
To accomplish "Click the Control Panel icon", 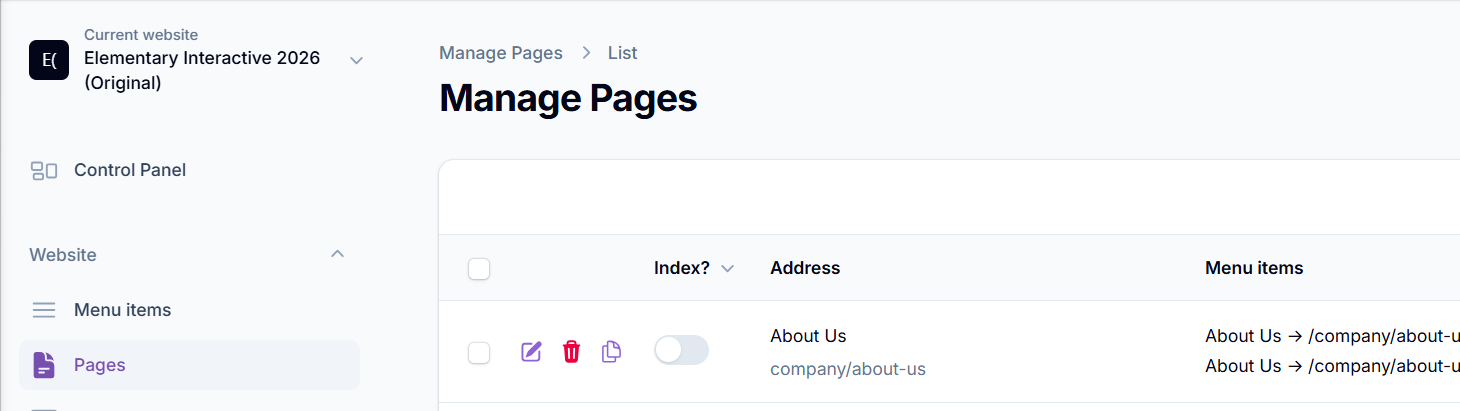I will pyautogui.click(x=44, y=170).
